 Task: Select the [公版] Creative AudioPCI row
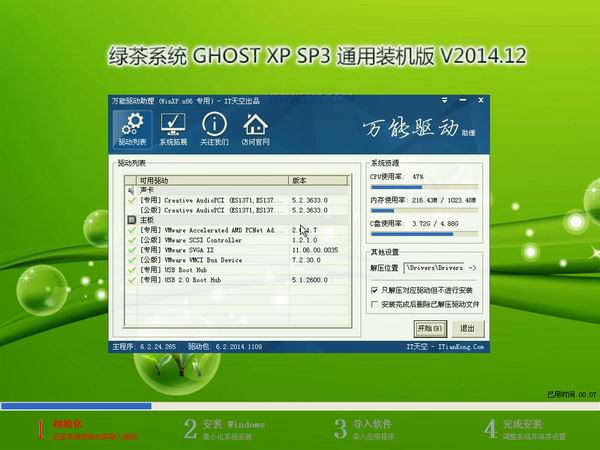237,210
